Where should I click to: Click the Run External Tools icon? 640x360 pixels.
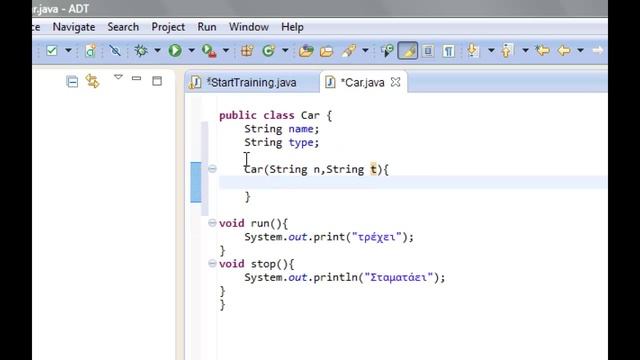tap(209, 51)
